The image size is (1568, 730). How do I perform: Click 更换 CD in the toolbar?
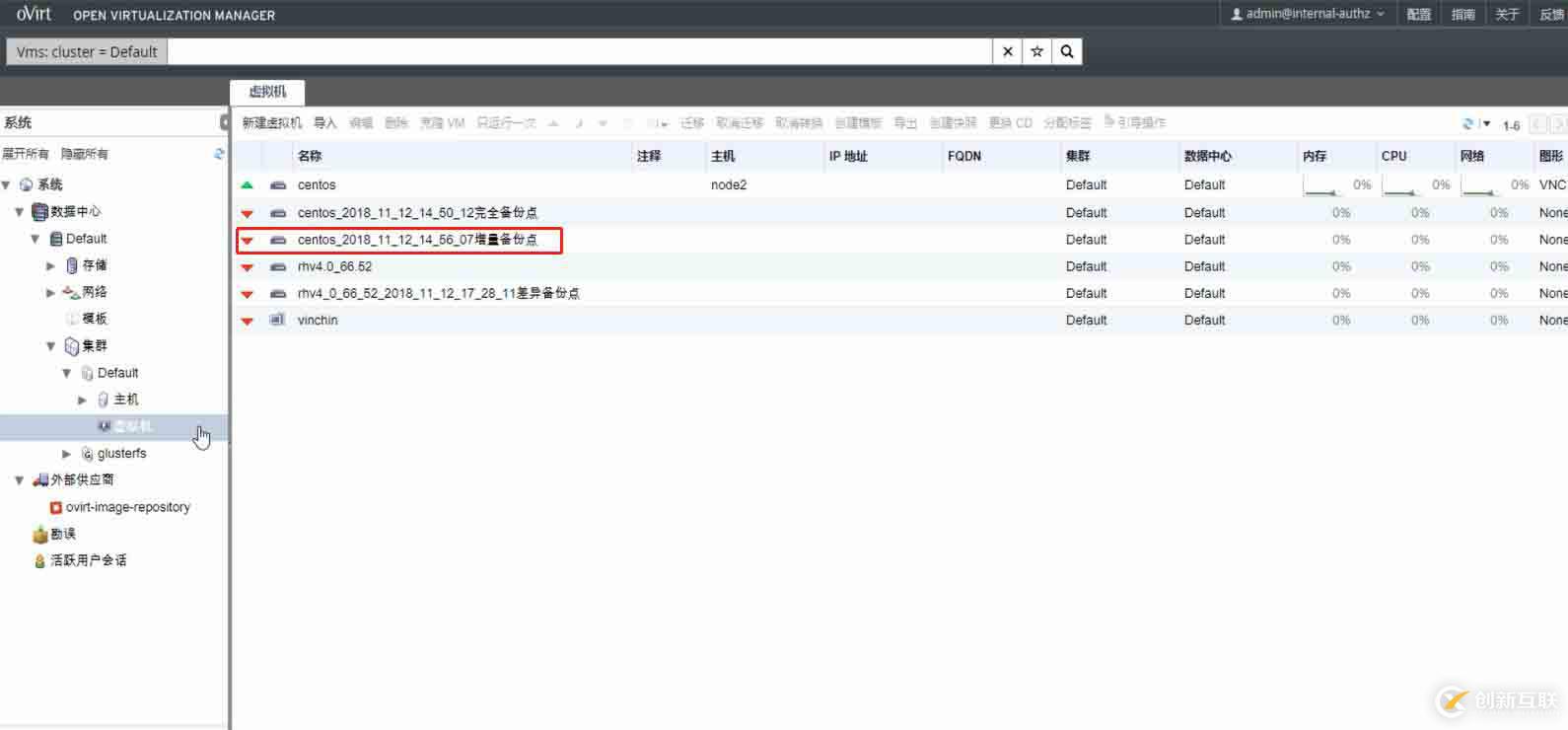click(1010, 123)
